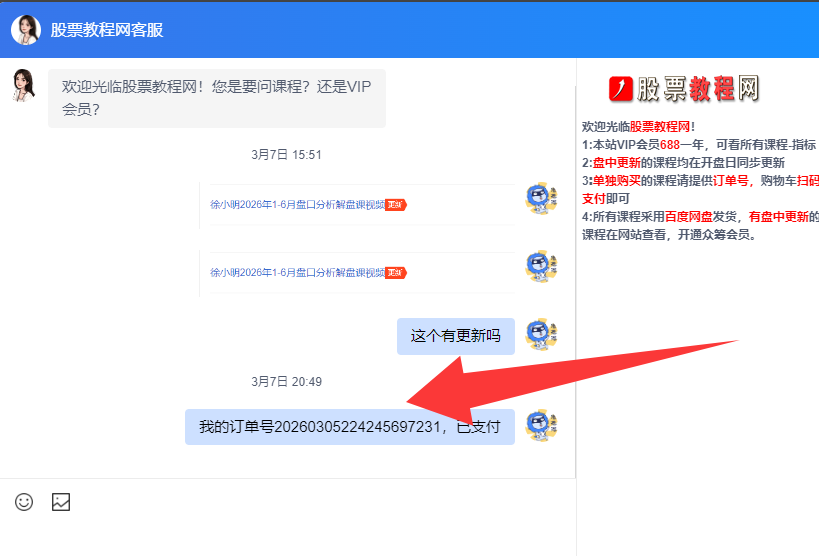Click agent avatar beside the welcome message
This screenshot has height=556, width=819.
[x=24, y=86]
